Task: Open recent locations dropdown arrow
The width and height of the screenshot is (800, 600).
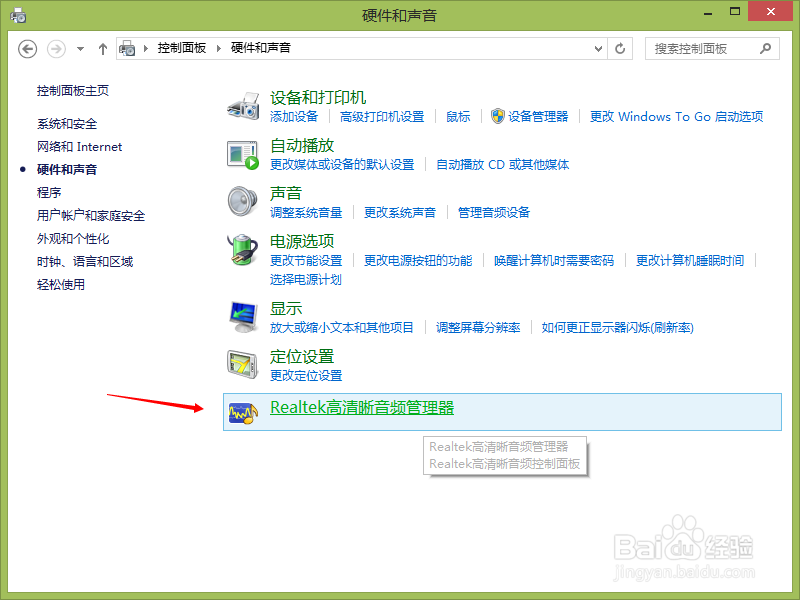Action: tap(80, 49)
